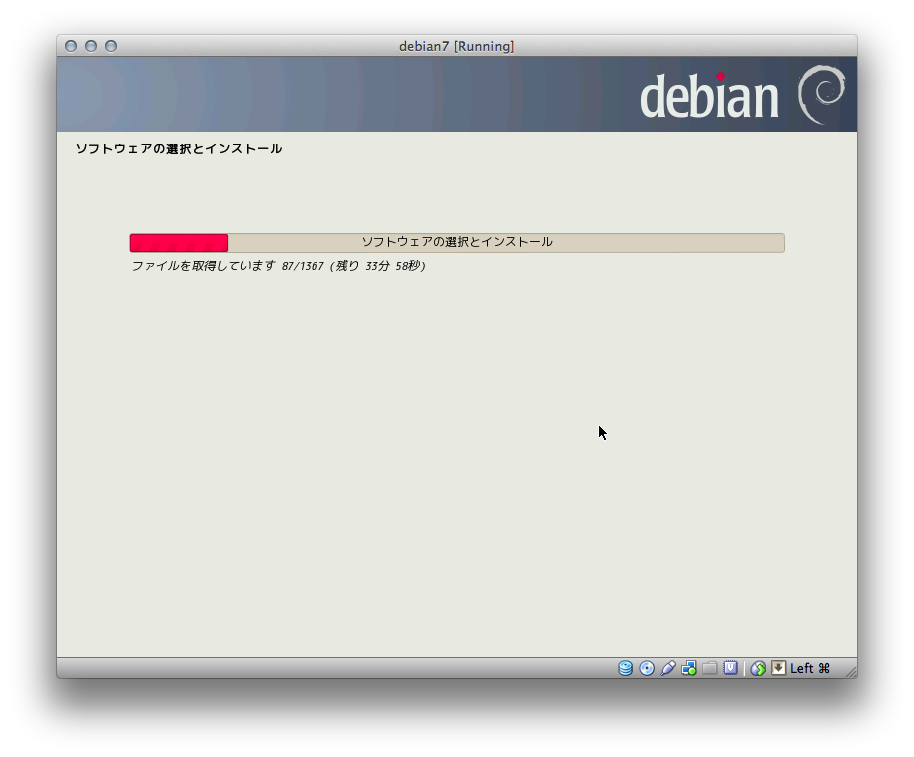Click the debian swirl logo
914x757 pixels.
pyautogui.click(x=821, y=94)
